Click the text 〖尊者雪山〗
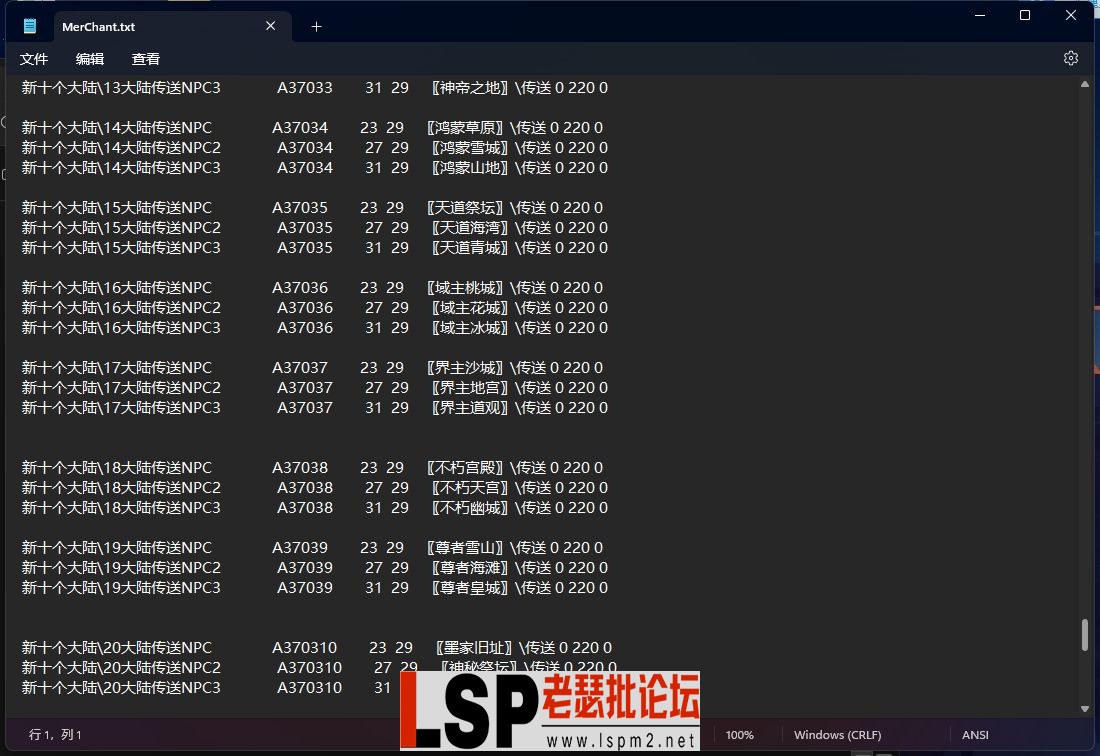The height and width of the screenshot is (756, 1100). [465, 548]
